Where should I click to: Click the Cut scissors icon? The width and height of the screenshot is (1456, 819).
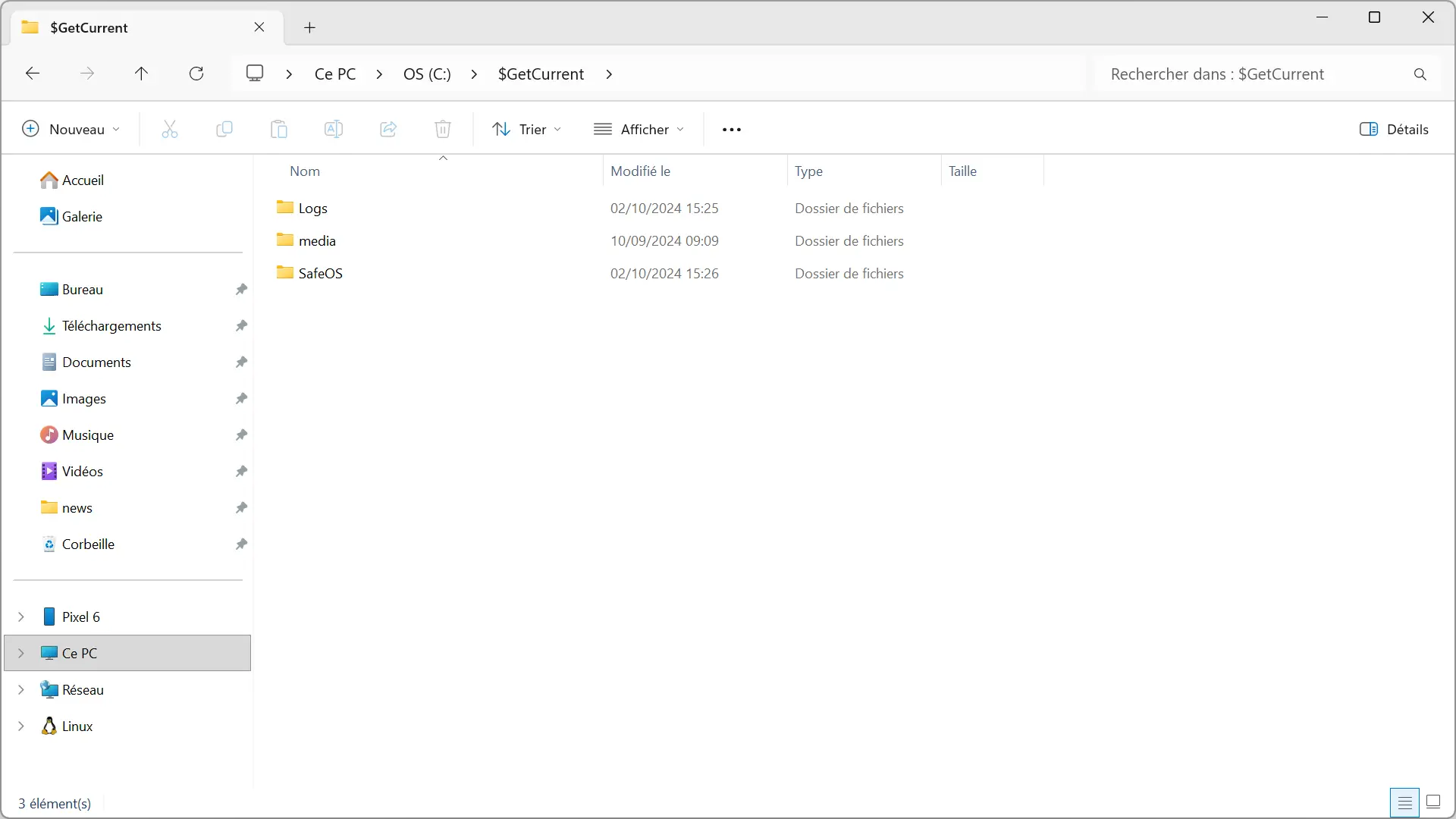coord(170,130)
